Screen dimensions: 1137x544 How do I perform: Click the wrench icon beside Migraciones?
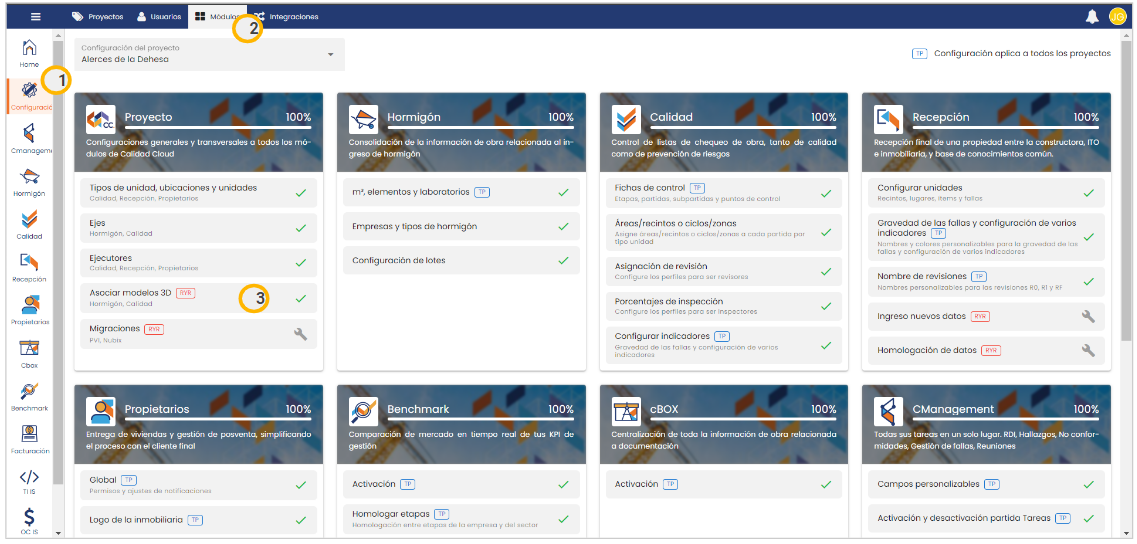(x=300, y=334)
